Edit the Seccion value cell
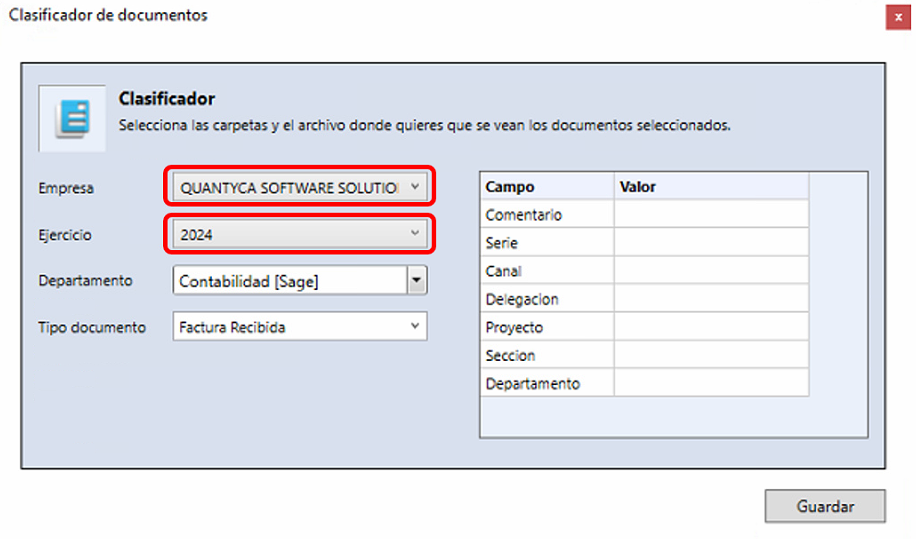The height and width of the screenshot is (539, 916). tap(712, 355)
